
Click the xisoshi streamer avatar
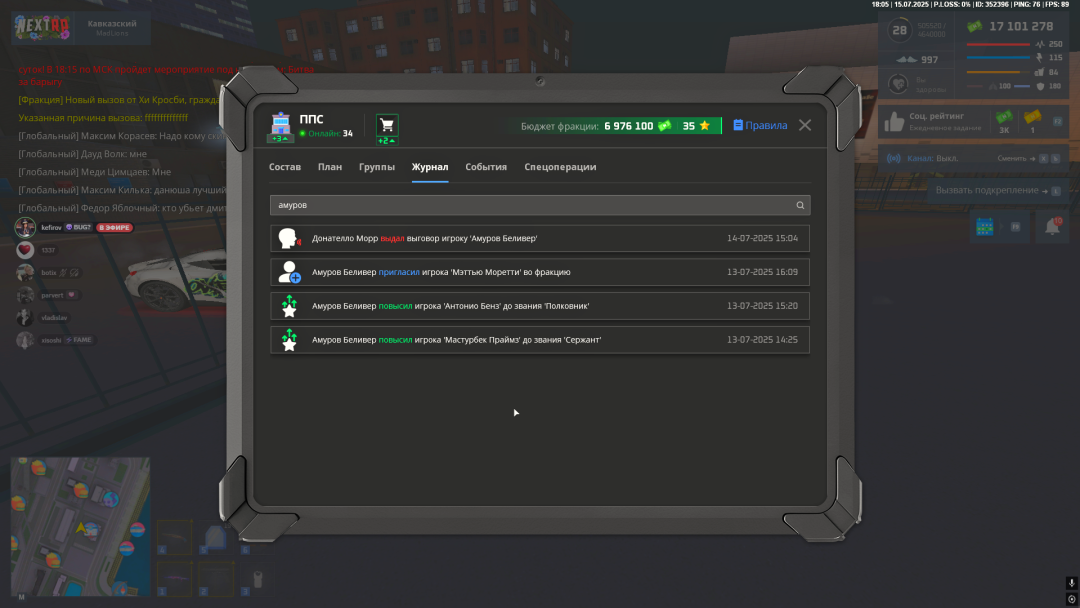tap(25, 340)
